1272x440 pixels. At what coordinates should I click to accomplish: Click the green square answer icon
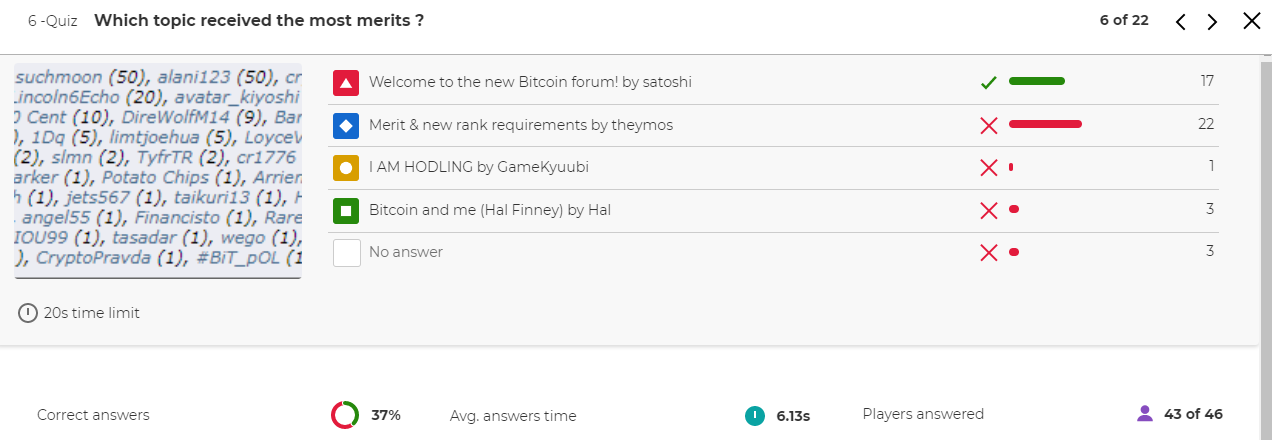(346, 210)
